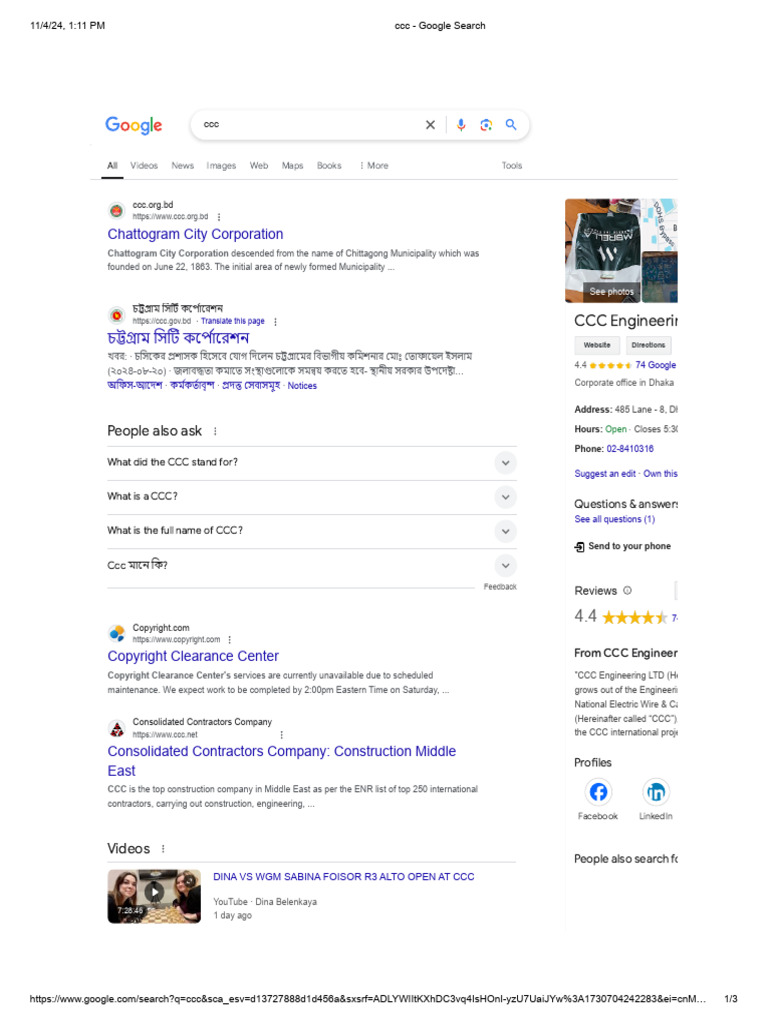Open the Facebook profile icon

598,792
